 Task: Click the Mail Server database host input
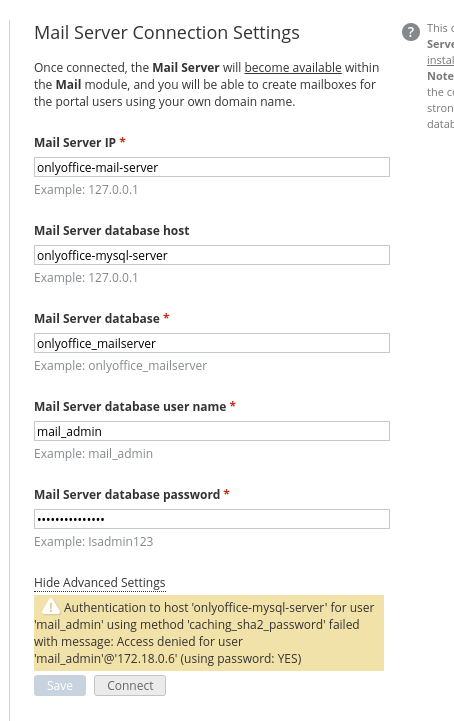tap(212, 255)
